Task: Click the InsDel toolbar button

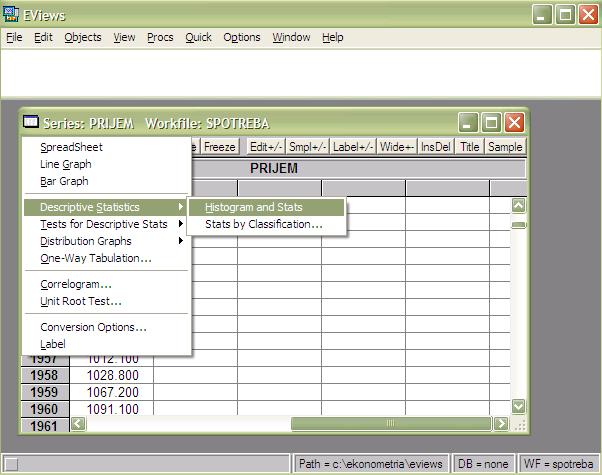Action: [436, 147]
